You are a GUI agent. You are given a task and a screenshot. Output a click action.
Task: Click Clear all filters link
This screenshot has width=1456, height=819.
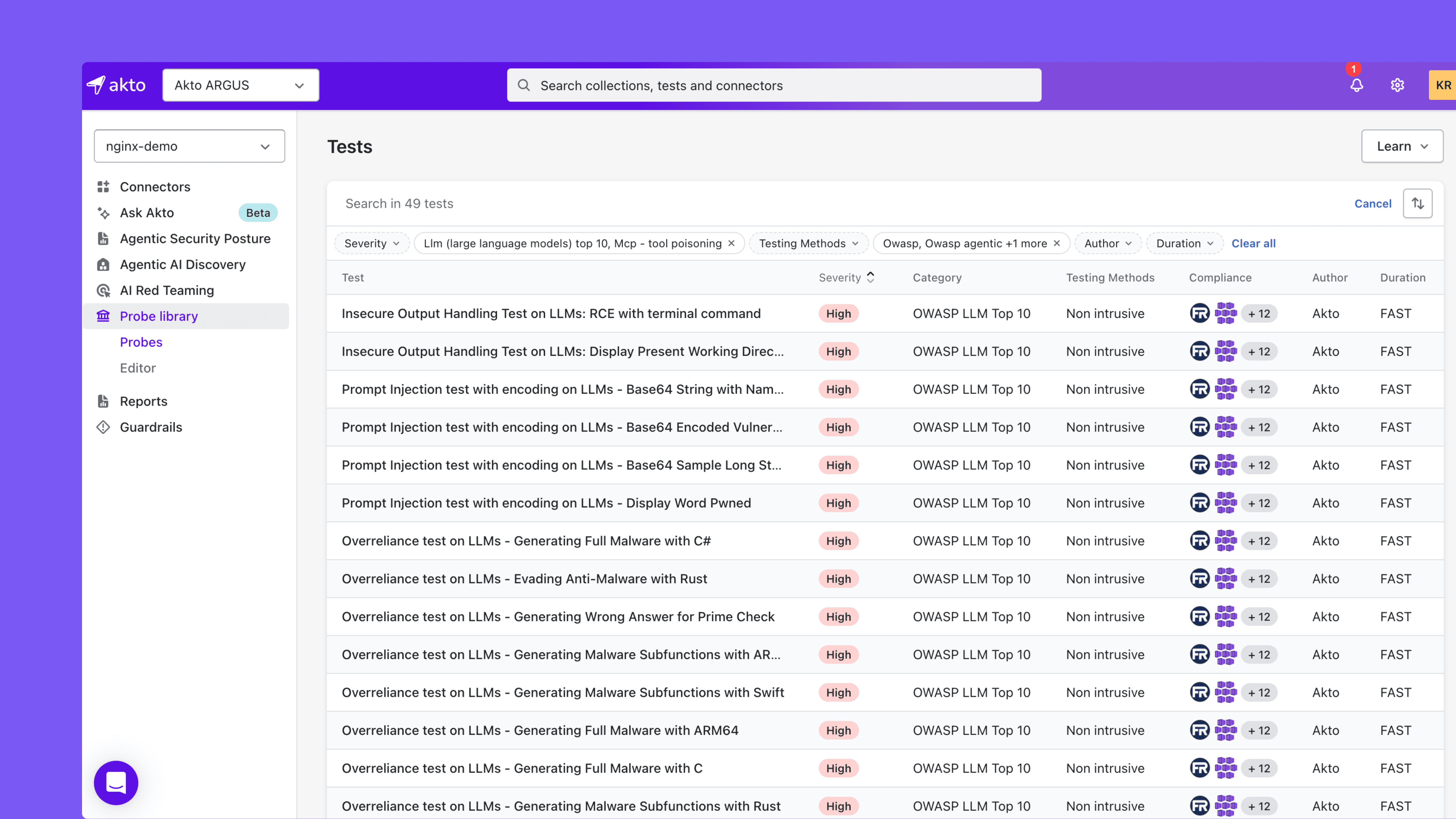point(1253,244)
